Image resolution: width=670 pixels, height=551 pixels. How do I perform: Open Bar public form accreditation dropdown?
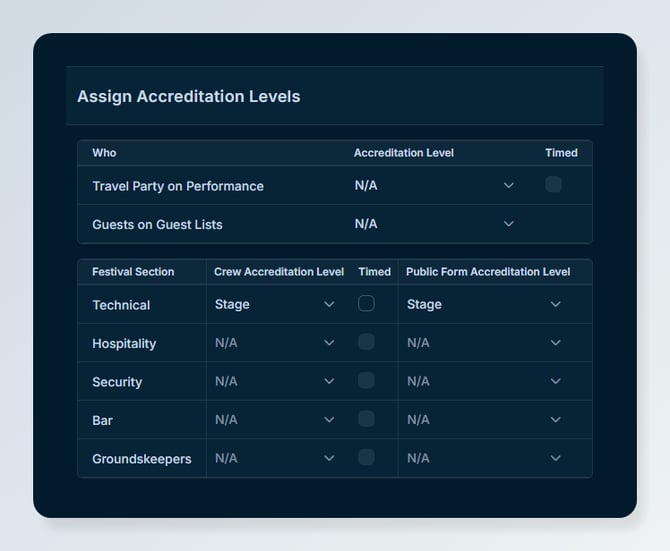(484, 419)
